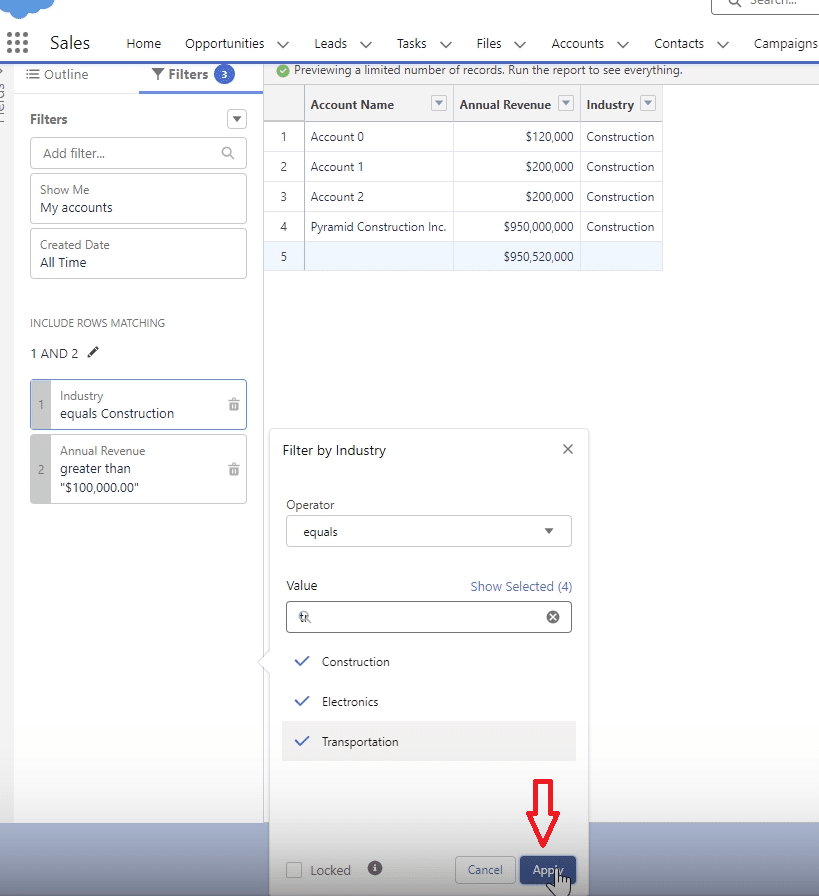This screenshot has height=896, width=819.
Task: Click the pencil icon to edit filter logic
Action: (93, 353)
